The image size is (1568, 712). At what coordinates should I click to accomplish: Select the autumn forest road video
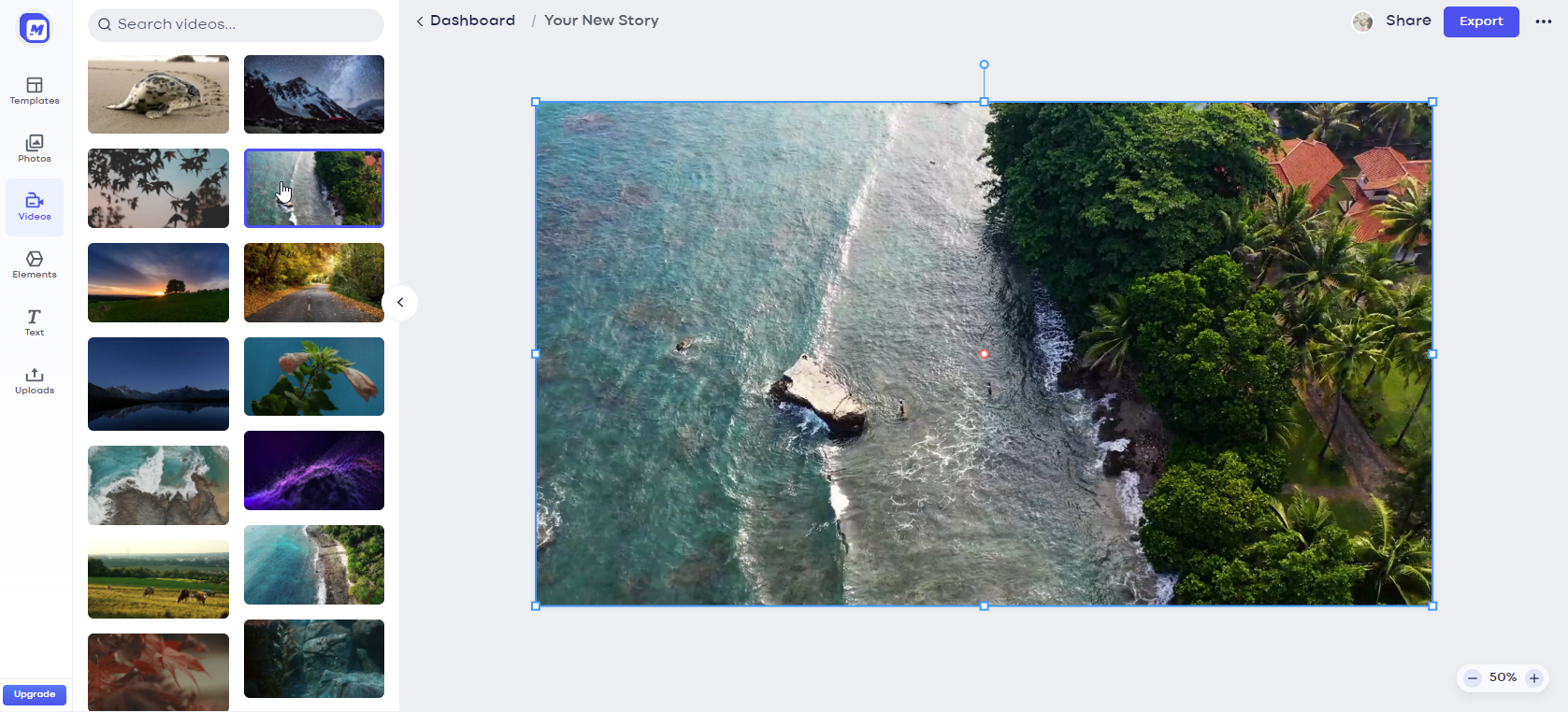click(314, 282)
